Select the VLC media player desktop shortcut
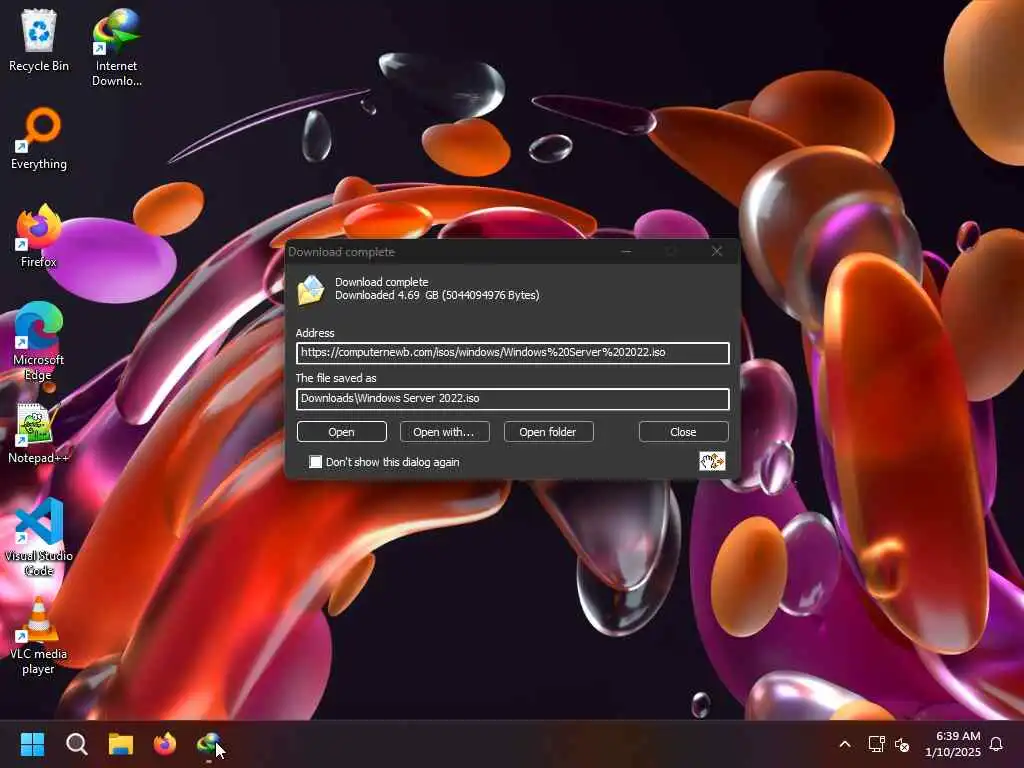 tap(39, 635)
